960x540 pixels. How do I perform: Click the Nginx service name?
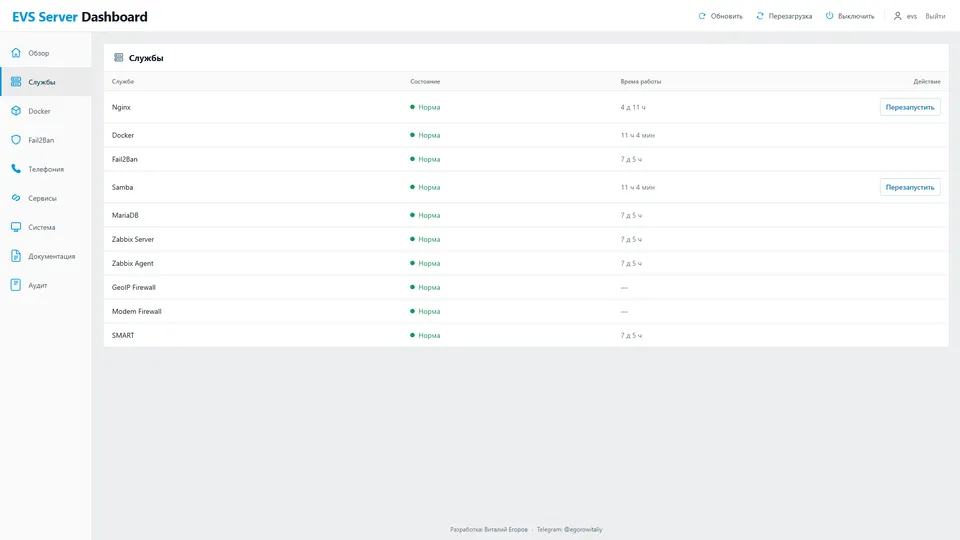pyautogui.click(x=121, y=107)
